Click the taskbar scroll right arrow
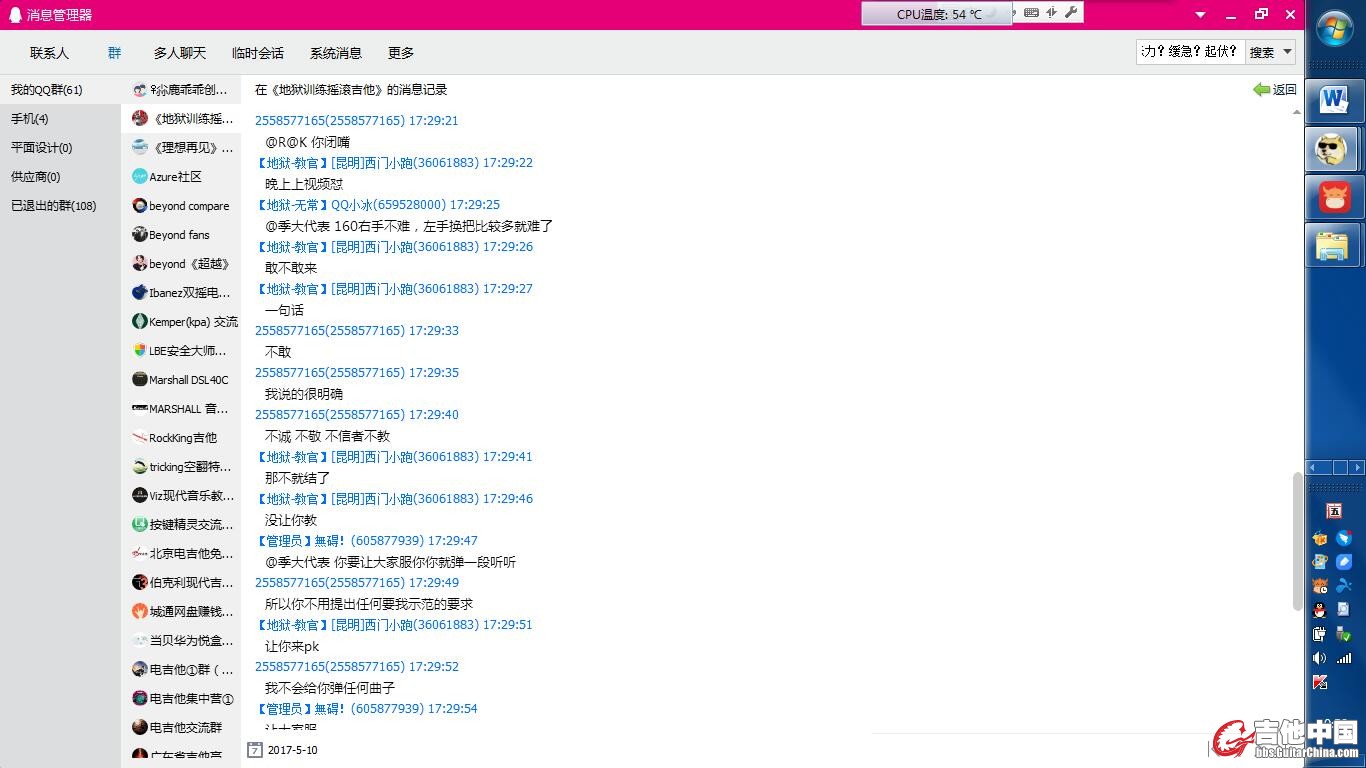 pos(1357,467)
